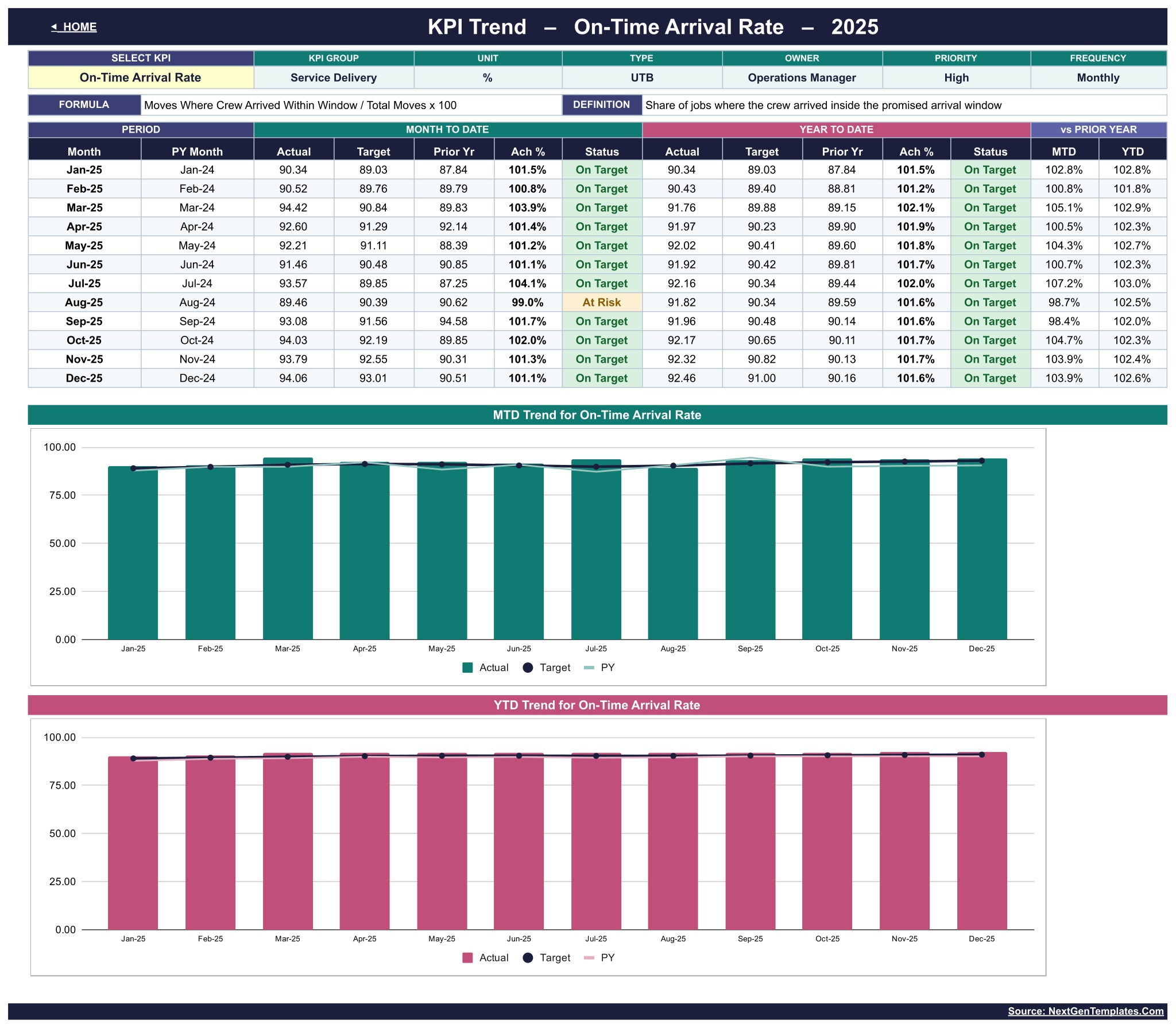1176x1028 pixels.
Task: Click the Nov-25 month row label
Action: click(x=84, y=359)
